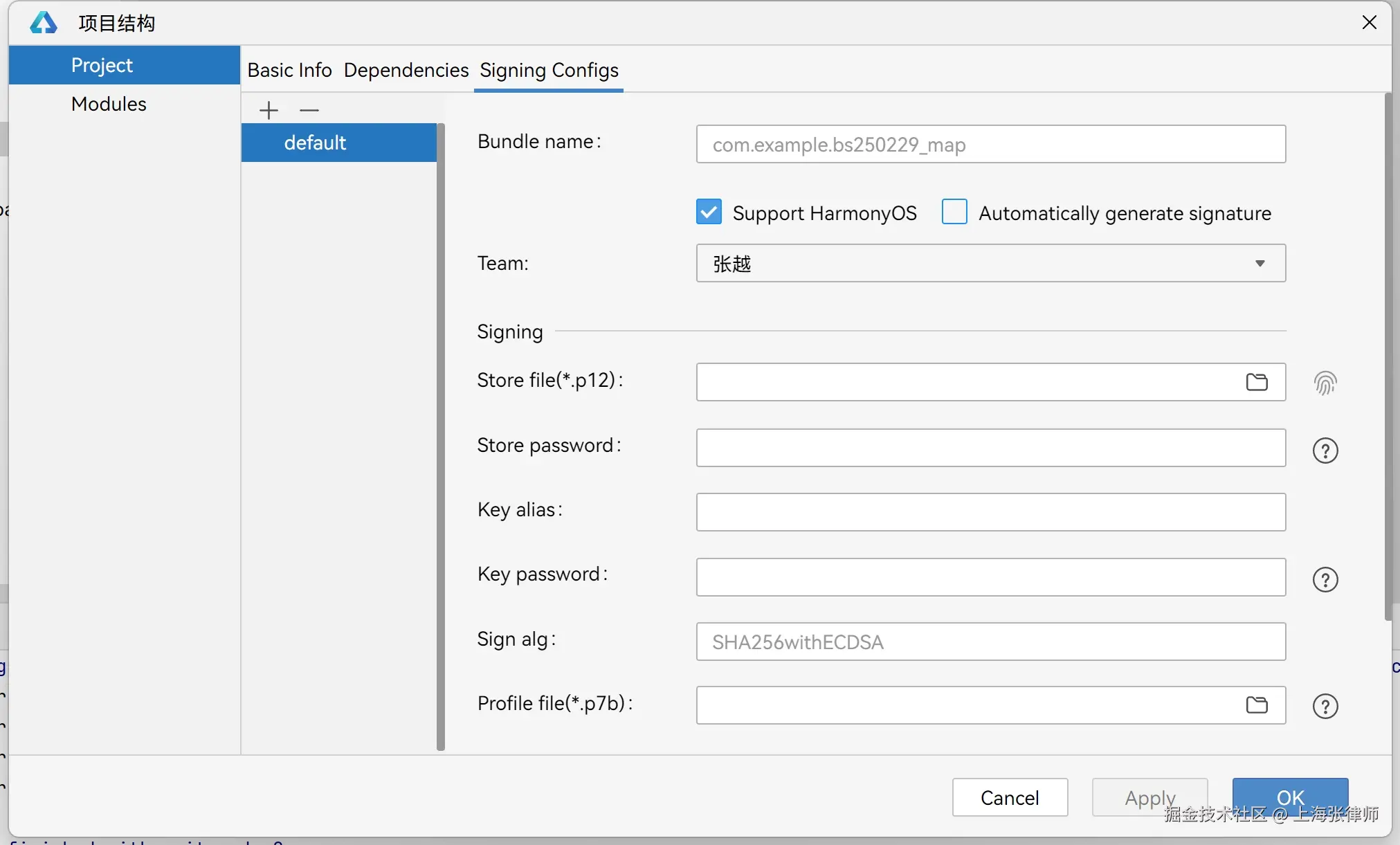This screenshot has width=1400, height=845.
Task: Click the vertical scrollbar on the right
Action: (1387, 356)
